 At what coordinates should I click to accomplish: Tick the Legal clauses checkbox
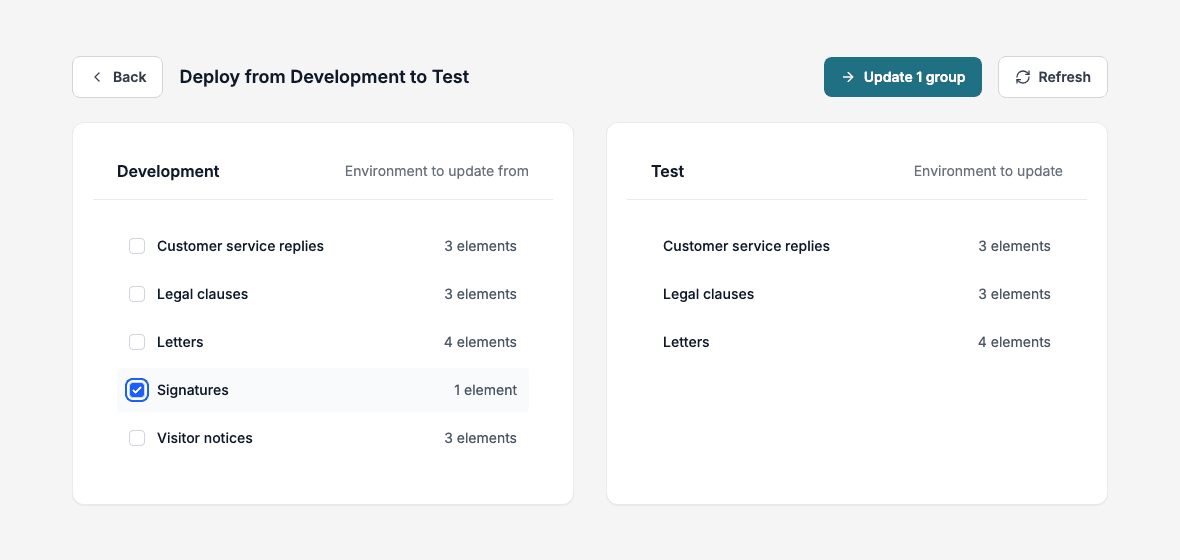point(137,294)
